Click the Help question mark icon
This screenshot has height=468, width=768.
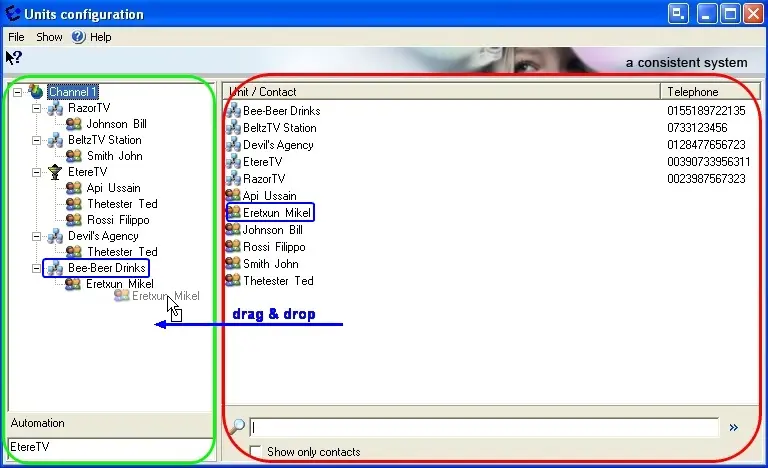click(78, 37)
